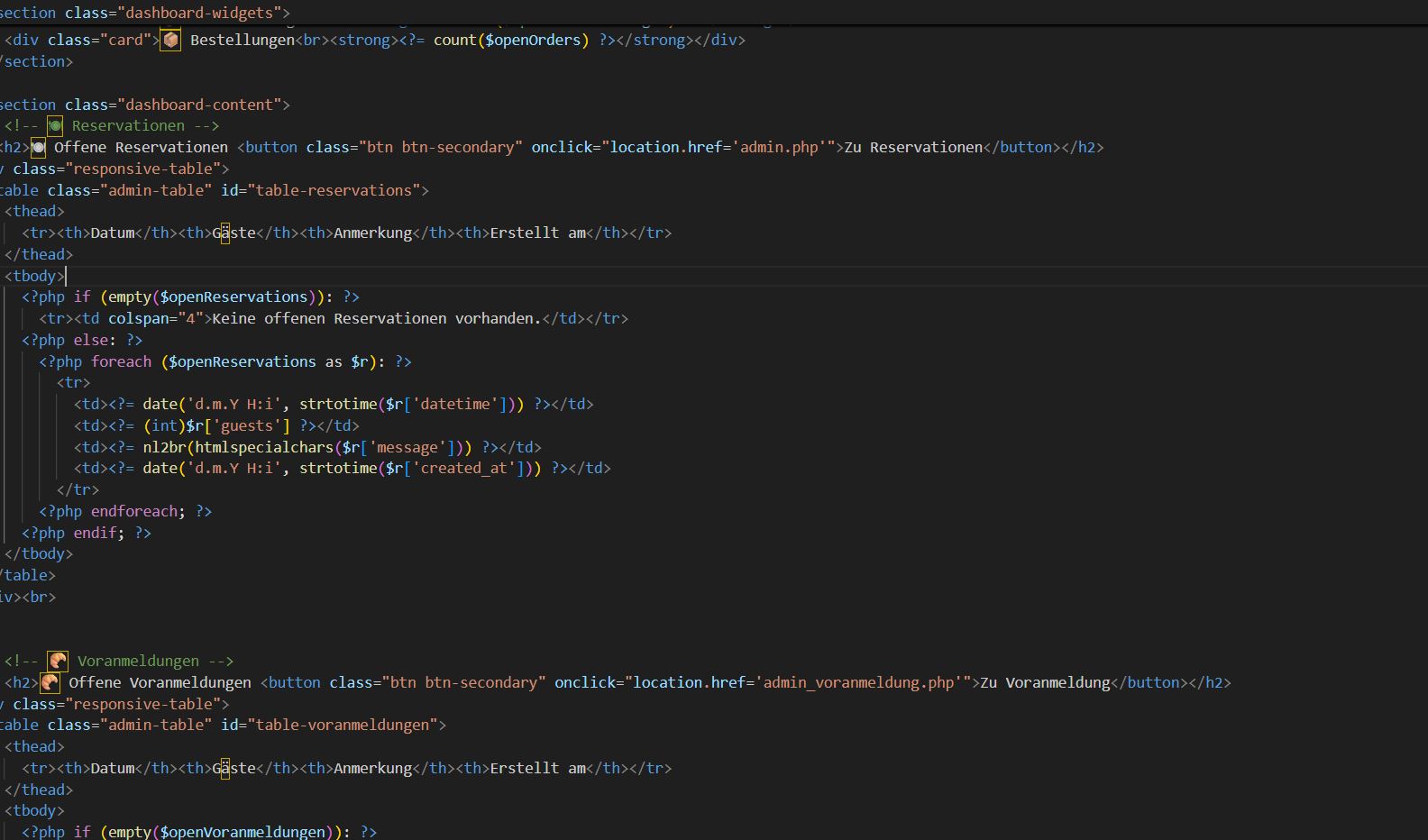Click the "endforeach;" statement
The width and height of the screenshot is (1428, 840).
tap(138, 512)
